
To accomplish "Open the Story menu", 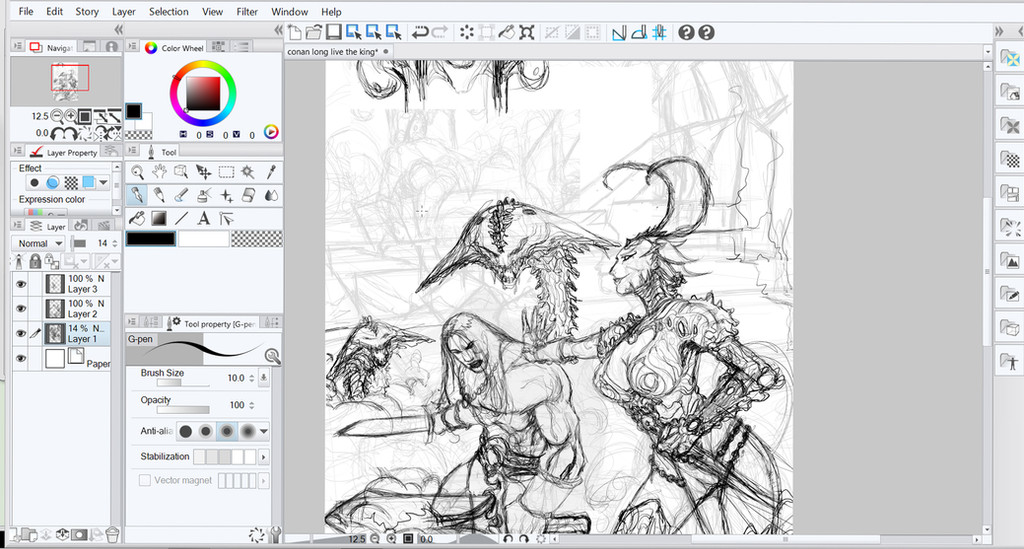I will 87,12.
